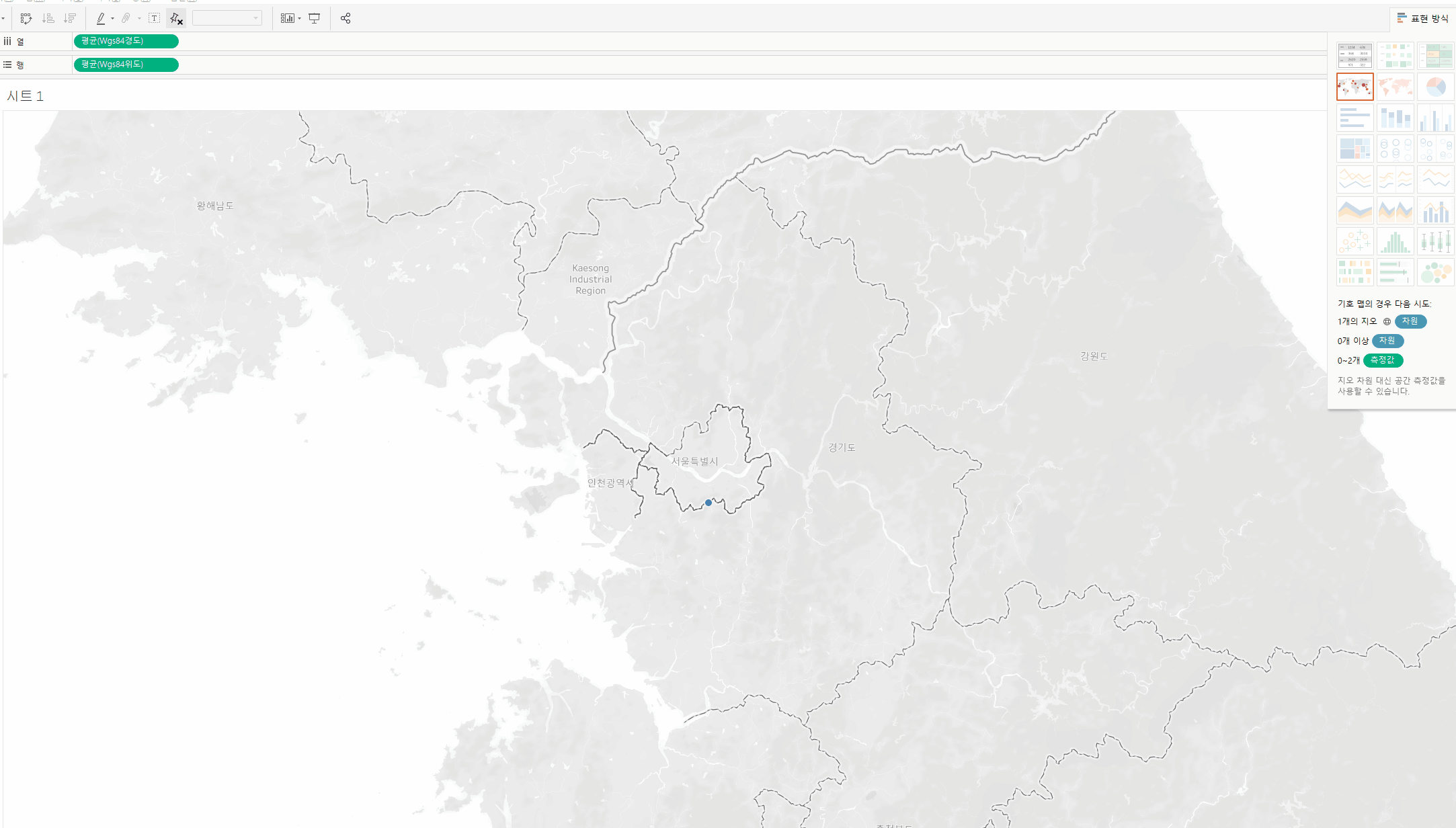Open presentation mode icon
Viewport: 1456px width, 828px height.
point(314,18)
